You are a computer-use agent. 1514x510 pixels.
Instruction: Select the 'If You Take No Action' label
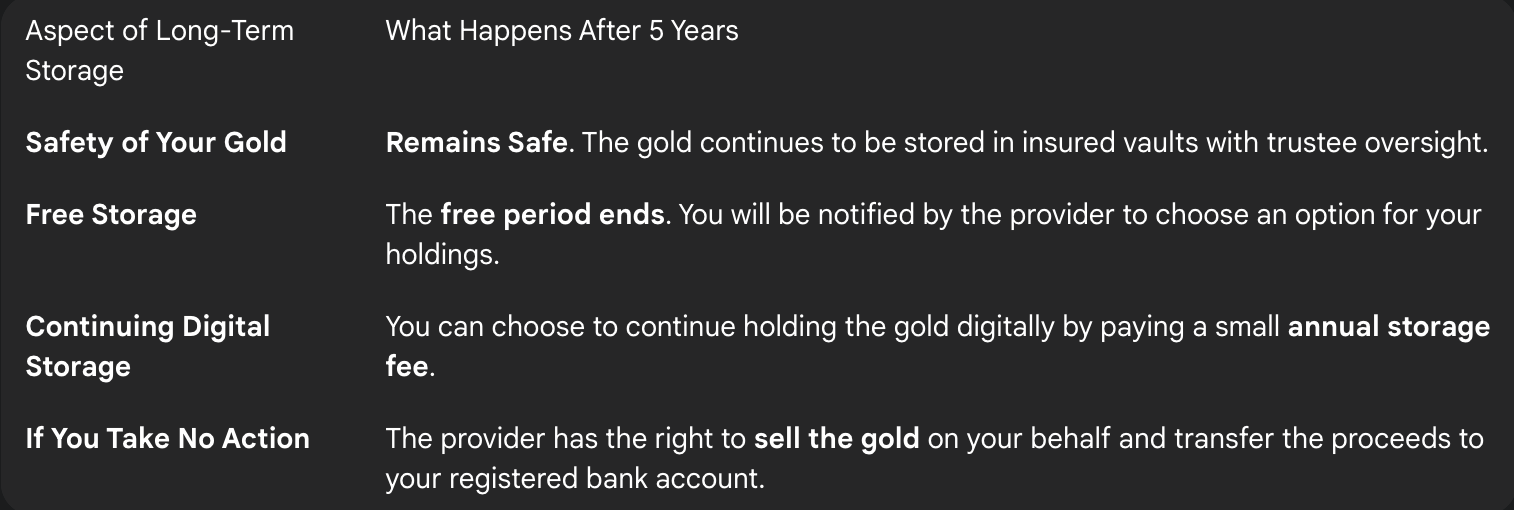click(x=168, y=438)
